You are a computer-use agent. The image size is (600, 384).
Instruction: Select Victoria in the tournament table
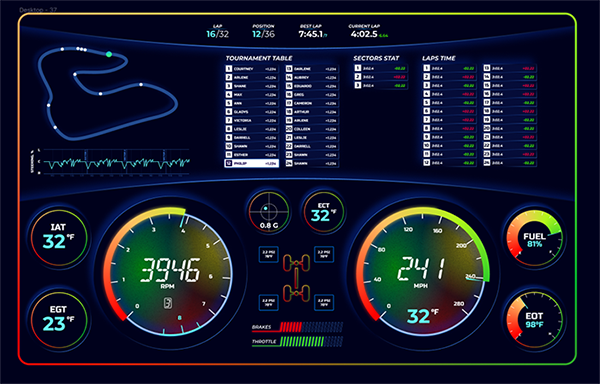(251, 120)
